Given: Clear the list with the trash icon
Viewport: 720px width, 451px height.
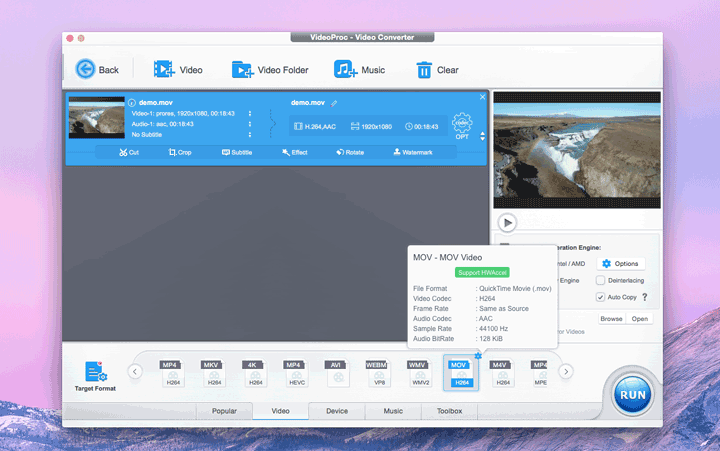Looking at the screenshot, I should pyautogui.click(x=424, y=70).
